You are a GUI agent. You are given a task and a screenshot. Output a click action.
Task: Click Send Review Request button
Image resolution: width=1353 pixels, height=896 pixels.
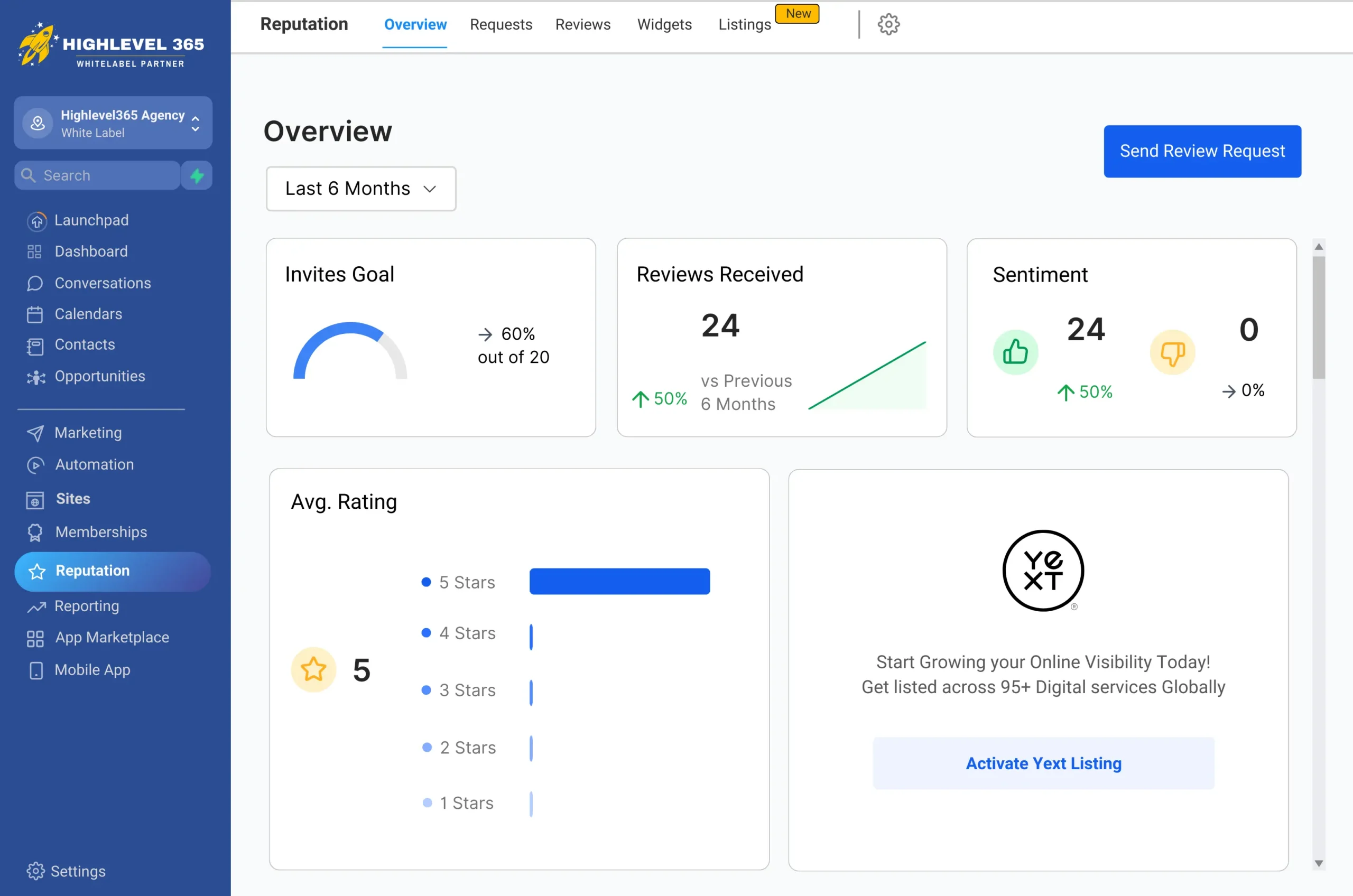[x=1202, y=152]
